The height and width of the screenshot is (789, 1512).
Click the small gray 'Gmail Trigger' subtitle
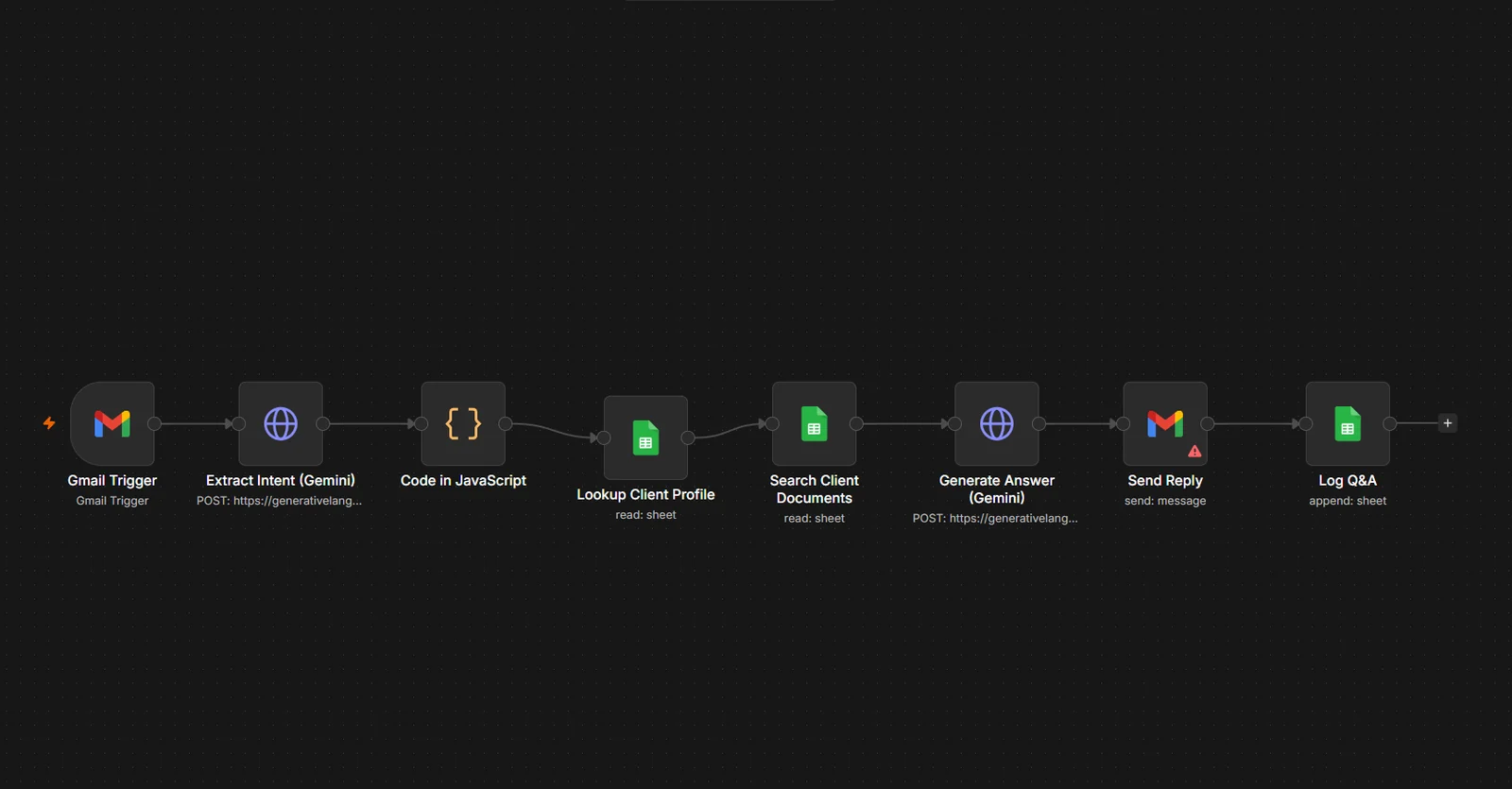(x=112, y=501)
